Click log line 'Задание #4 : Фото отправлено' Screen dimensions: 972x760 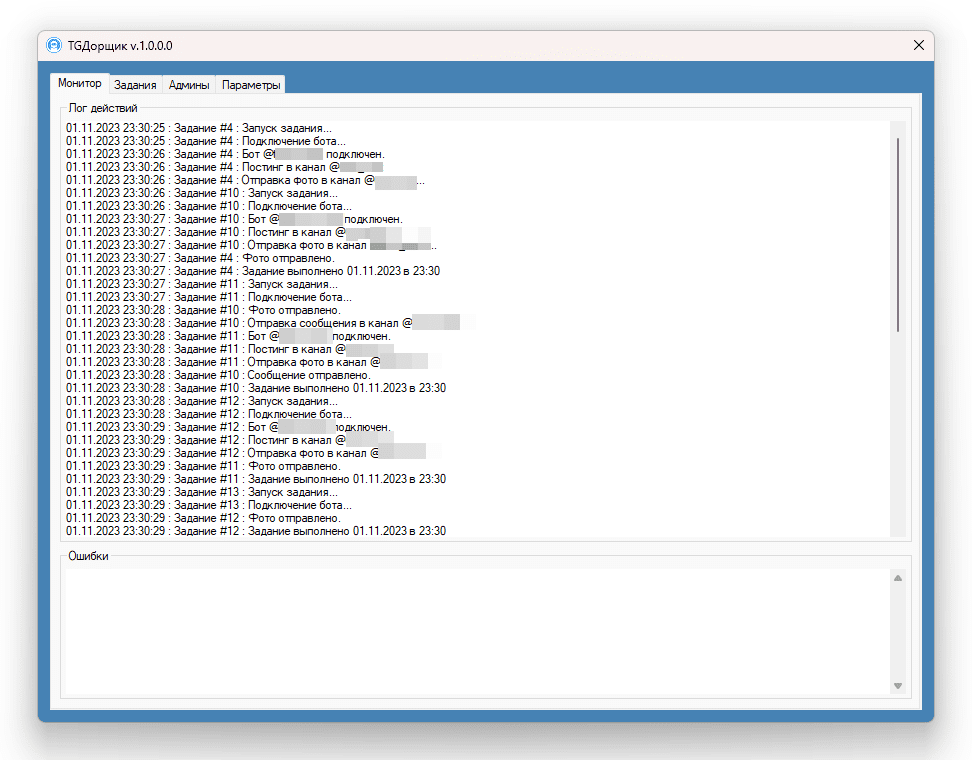click(x=200, y=258)
